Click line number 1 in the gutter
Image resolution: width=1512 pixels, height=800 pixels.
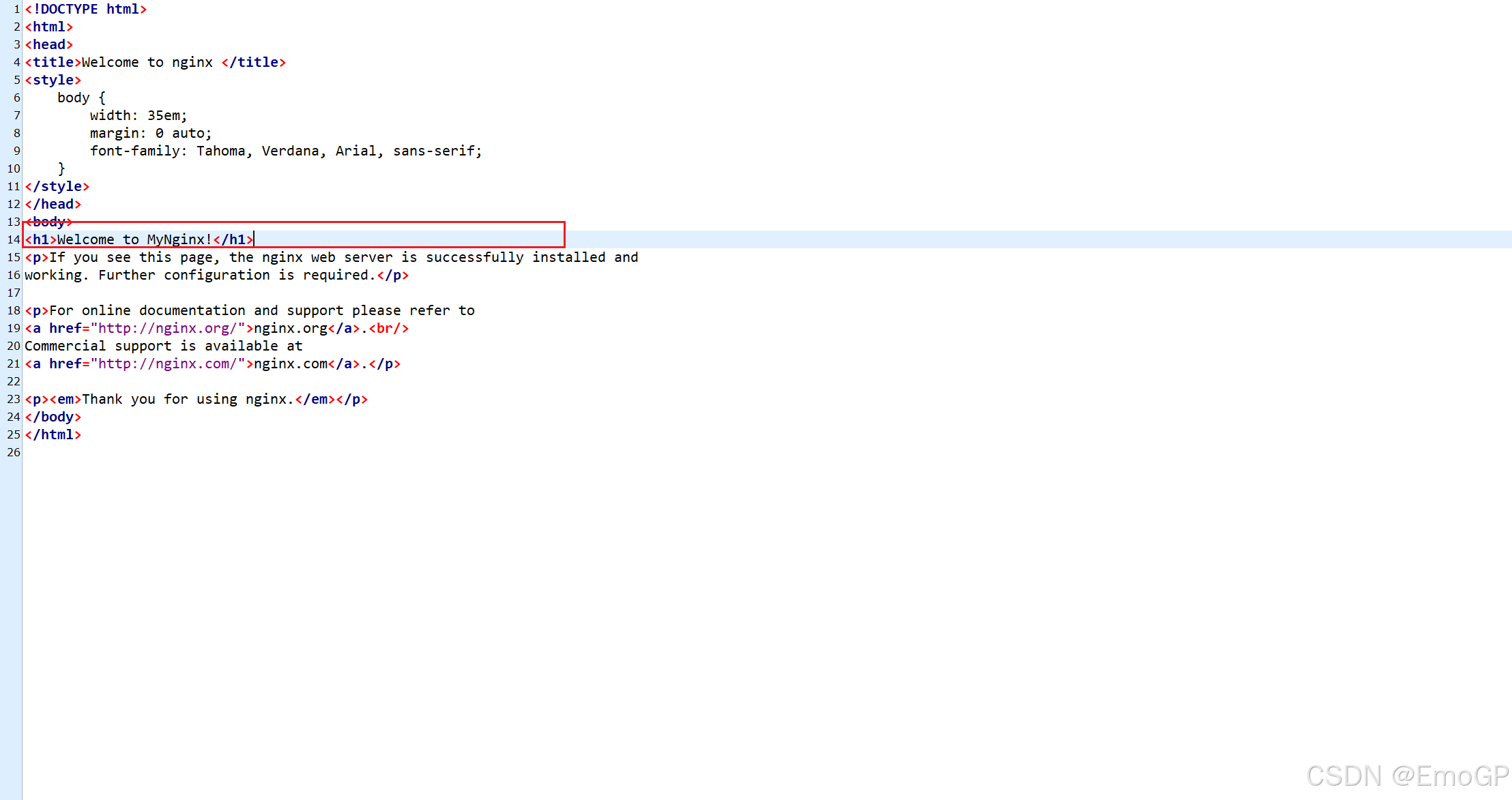tap(17, 9)
